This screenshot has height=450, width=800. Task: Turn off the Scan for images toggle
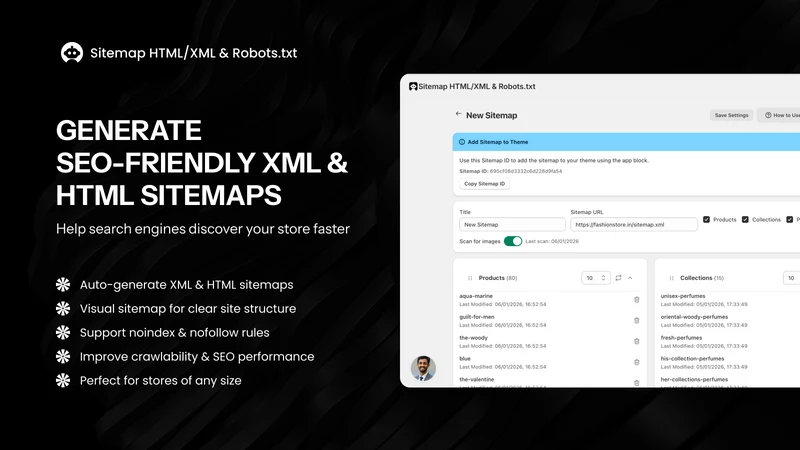(513, 241)
